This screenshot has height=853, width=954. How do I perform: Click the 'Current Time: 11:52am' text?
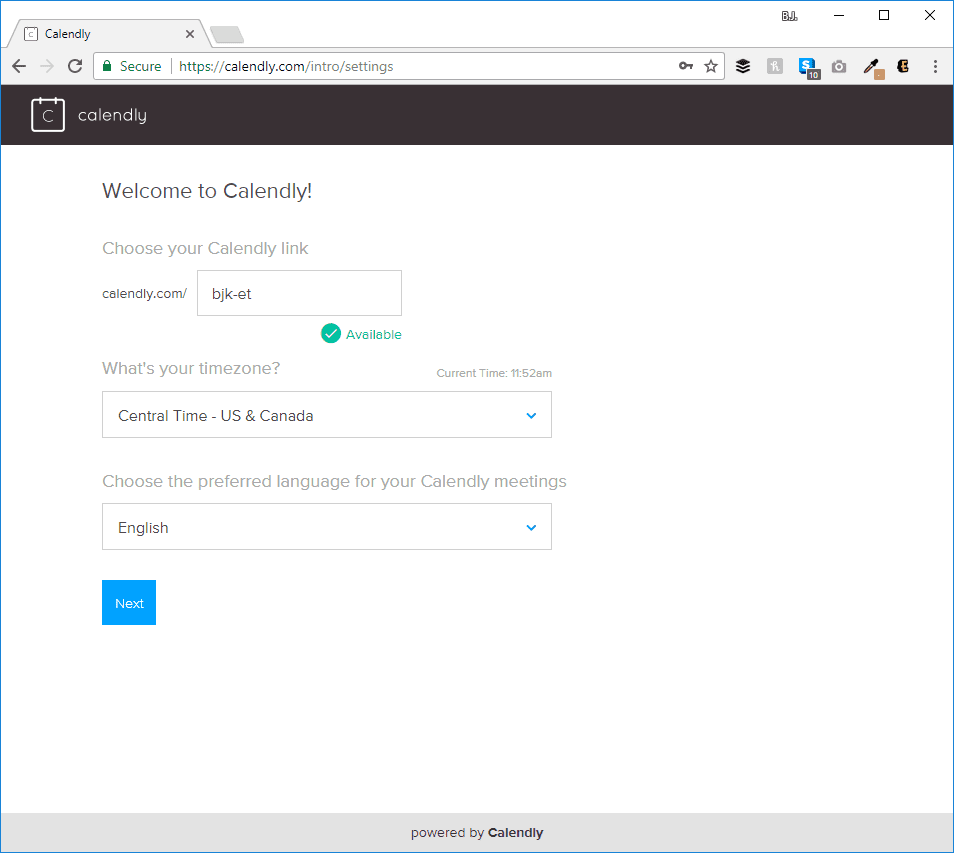[494, 373]
